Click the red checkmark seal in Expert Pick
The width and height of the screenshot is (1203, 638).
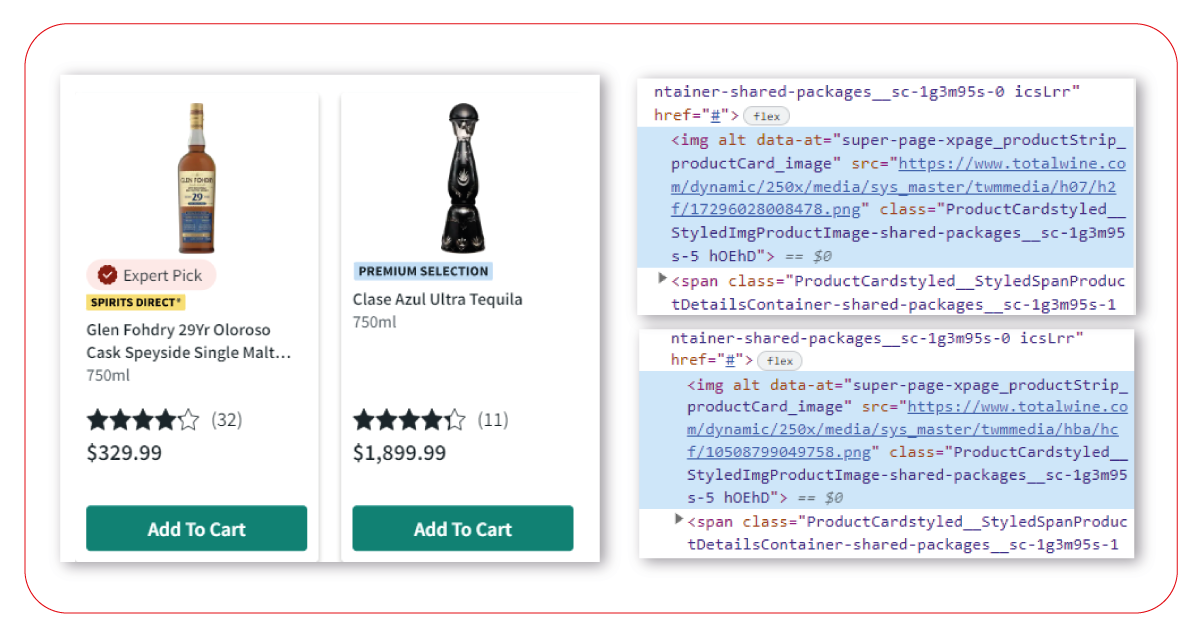107,275
